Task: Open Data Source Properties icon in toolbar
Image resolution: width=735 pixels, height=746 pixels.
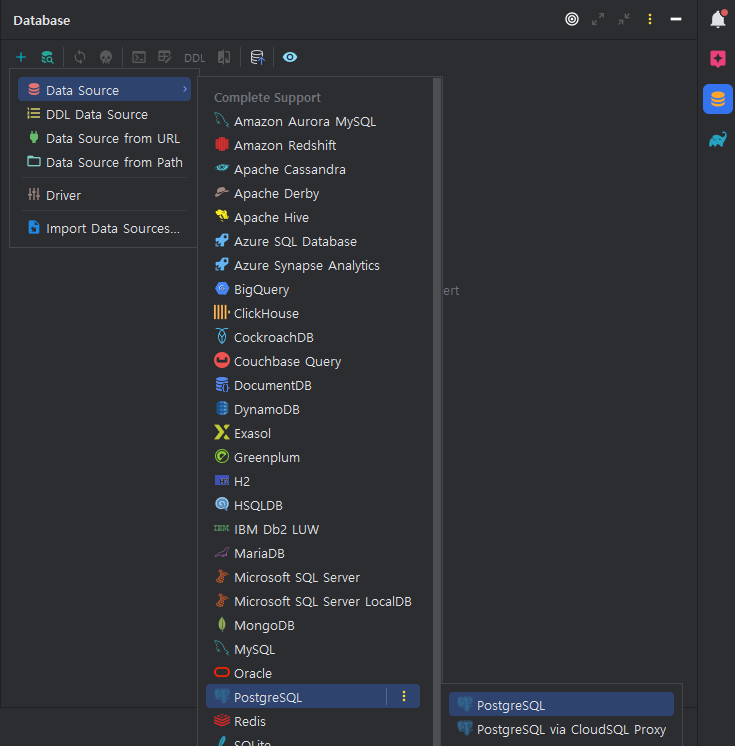Action: 47,58
